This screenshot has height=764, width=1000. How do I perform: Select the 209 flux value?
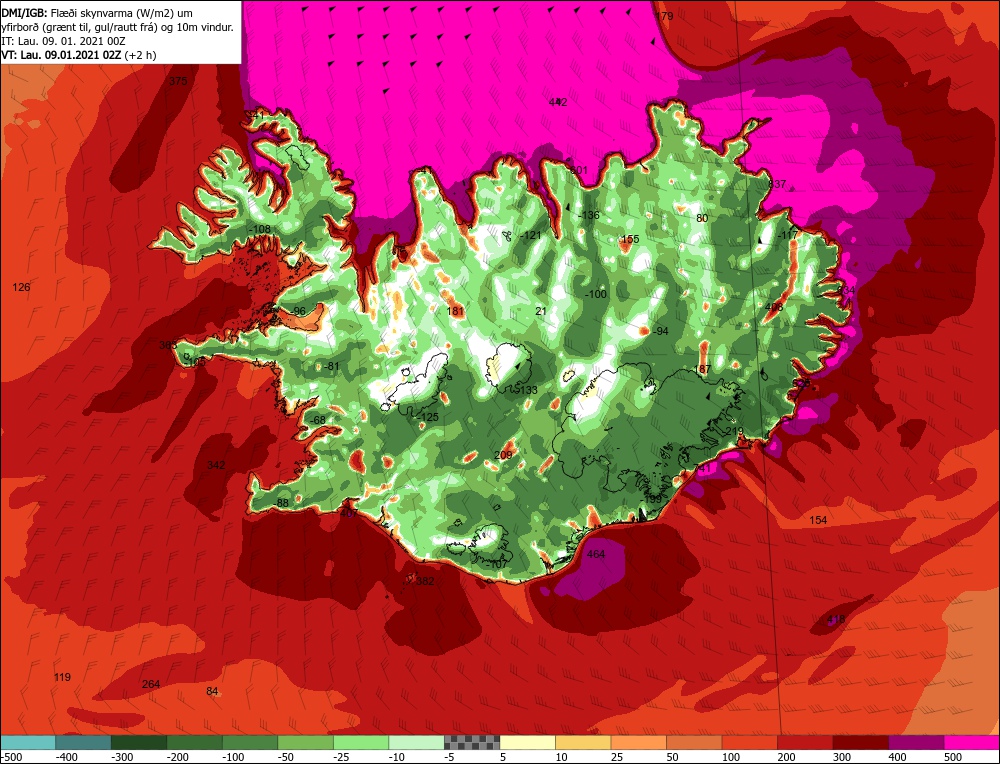(503, 455)
